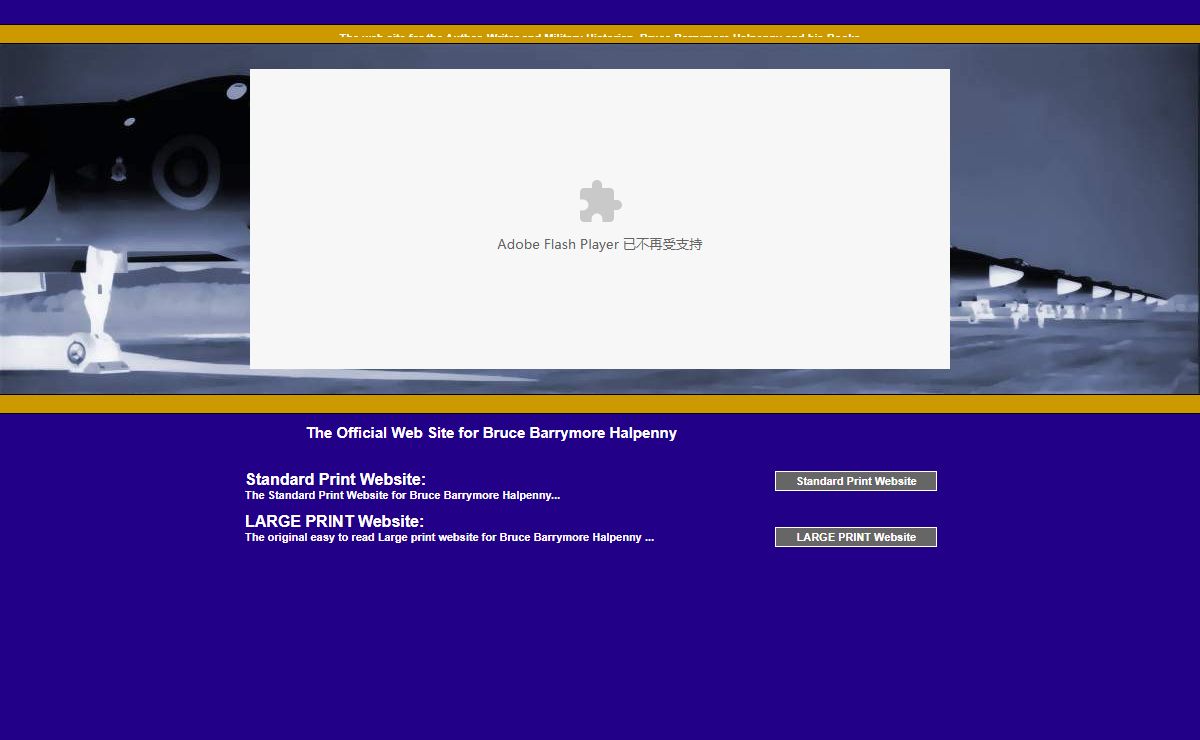Click the Flash plugin puzzle-piece icon
This screenshot has height=740, width=1200.
pyautogui.click(x=600, y=201)
